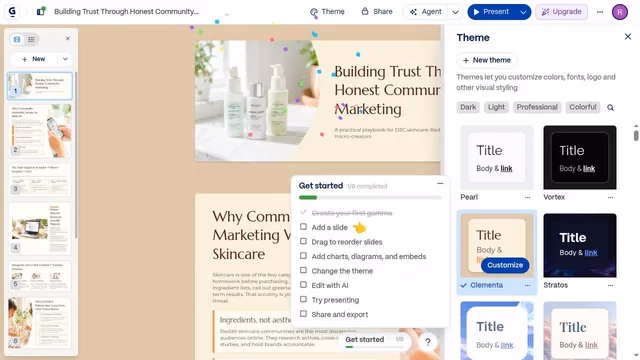Select slide 6 thumbnail
The width and height of the screenshot is (640, 360).
coord(40,322)
